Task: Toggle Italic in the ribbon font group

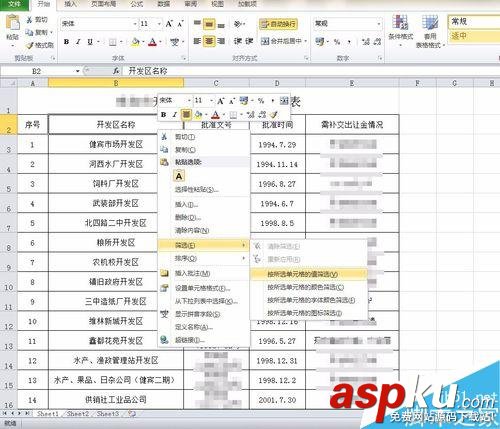Action: [x=78, y=42]
